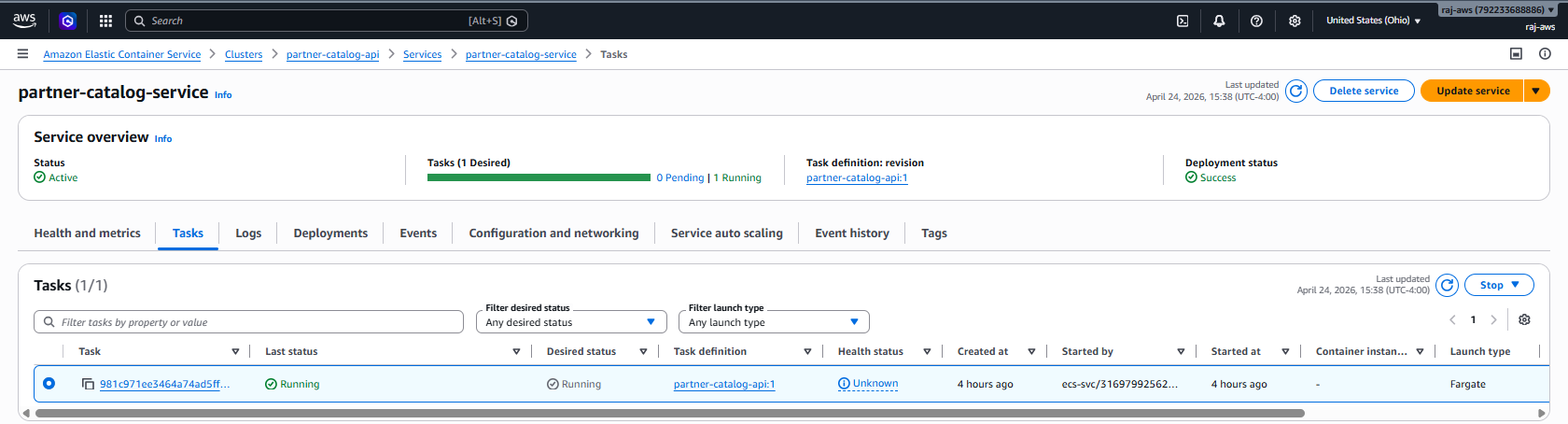Select the radio button for task 981c971ee...
The width and height of the screenshot is (1568, 424).
tap(49, 383)
